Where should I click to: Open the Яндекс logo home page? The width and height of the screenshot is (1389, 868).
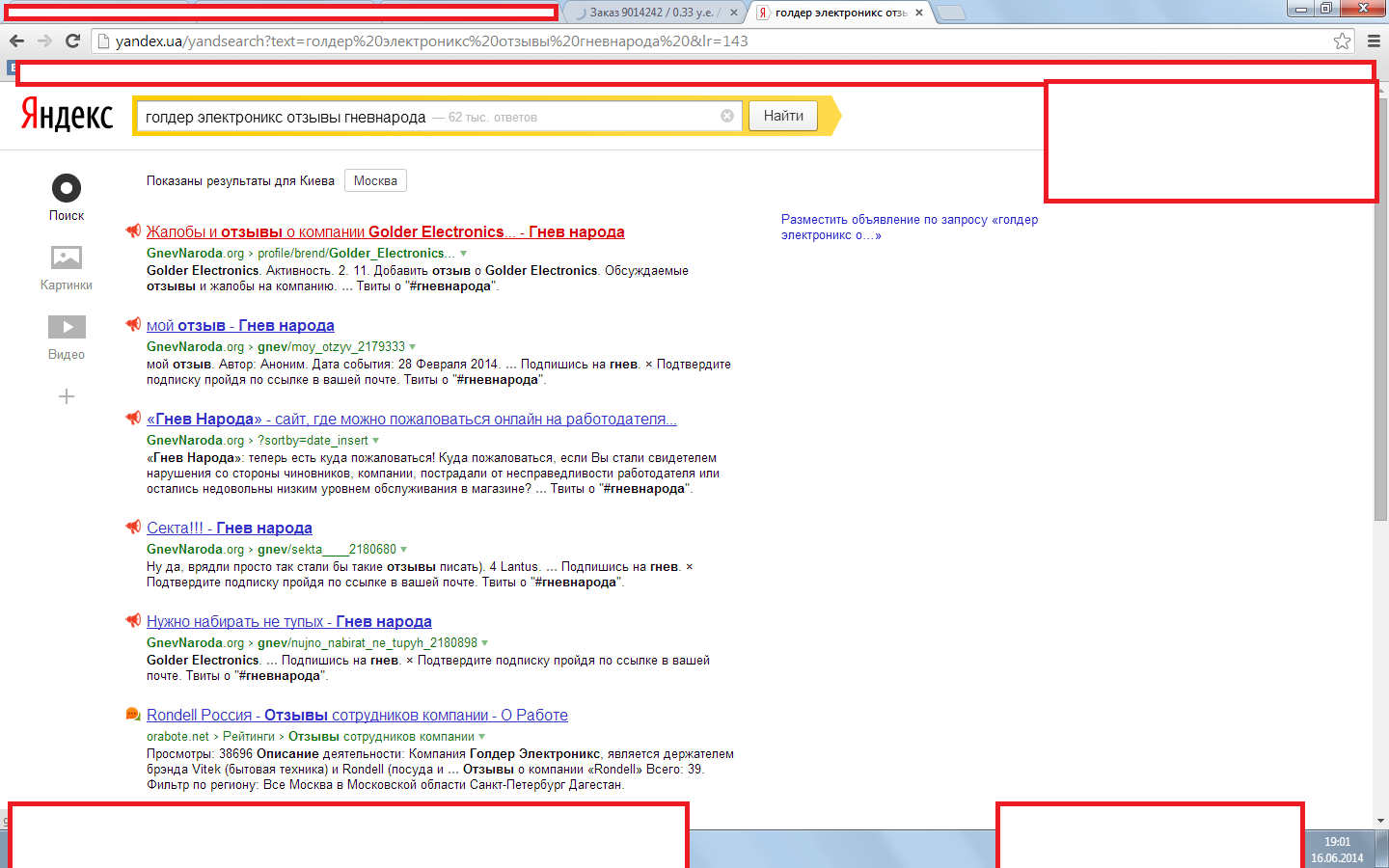(67, 114)
